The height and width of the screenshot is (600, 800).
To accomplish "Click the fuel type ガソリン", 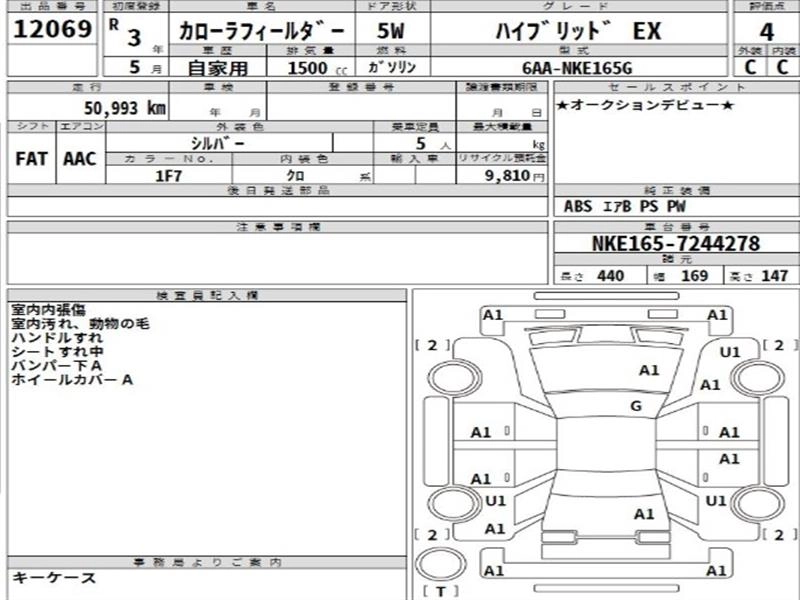I will tap(392, 67).
